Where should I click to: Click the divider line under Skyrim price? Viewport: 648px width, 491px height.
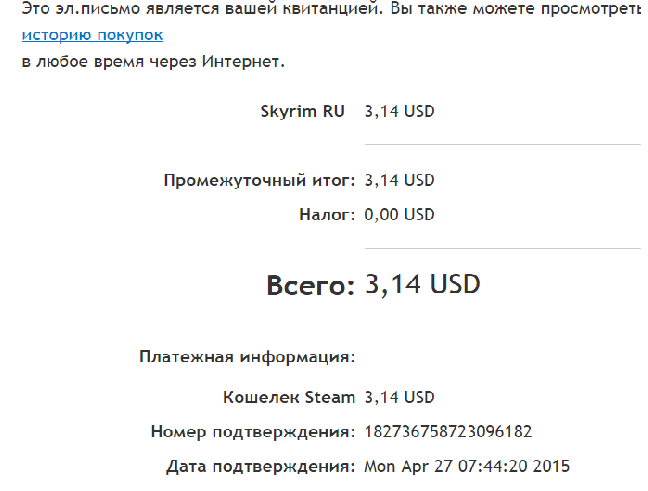pyautogui.click(x=503, y=145)
